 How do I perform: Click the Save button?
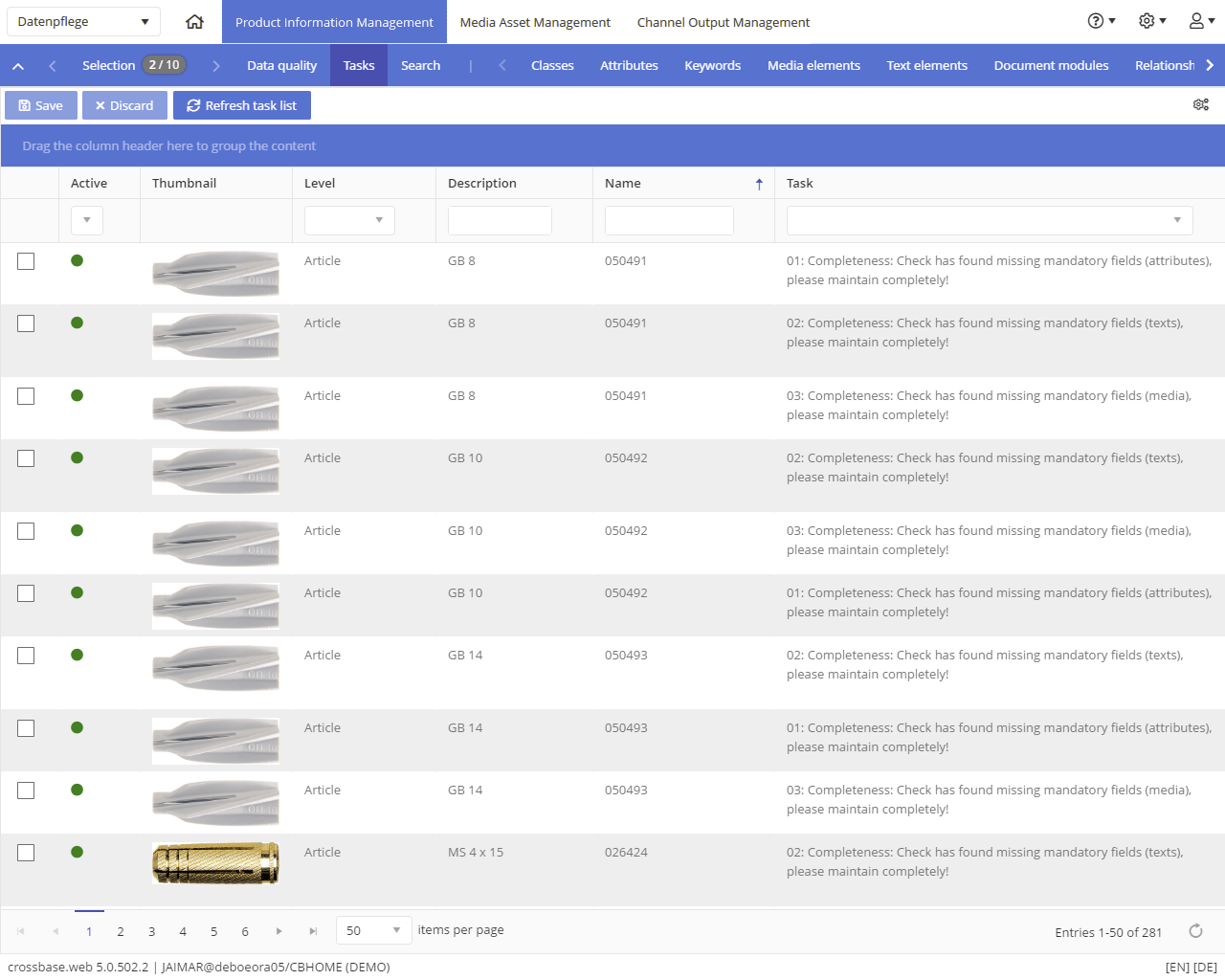tap(41, 105)
